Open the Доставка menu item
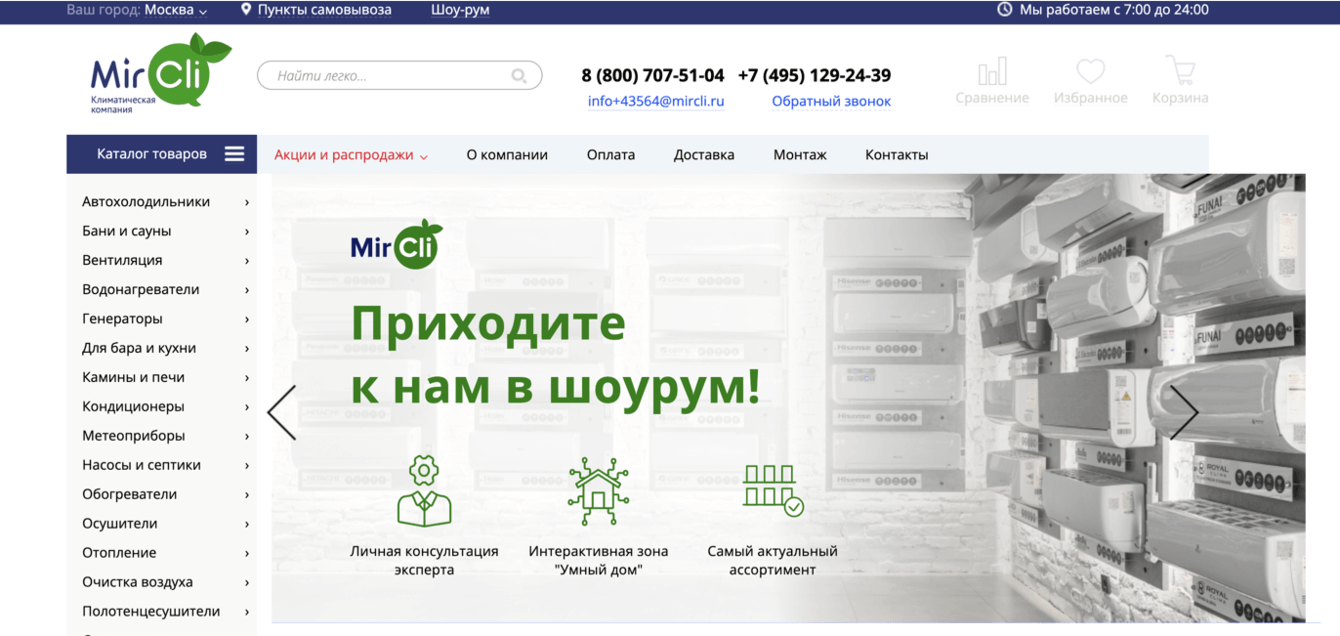 [x=703, y=155]
